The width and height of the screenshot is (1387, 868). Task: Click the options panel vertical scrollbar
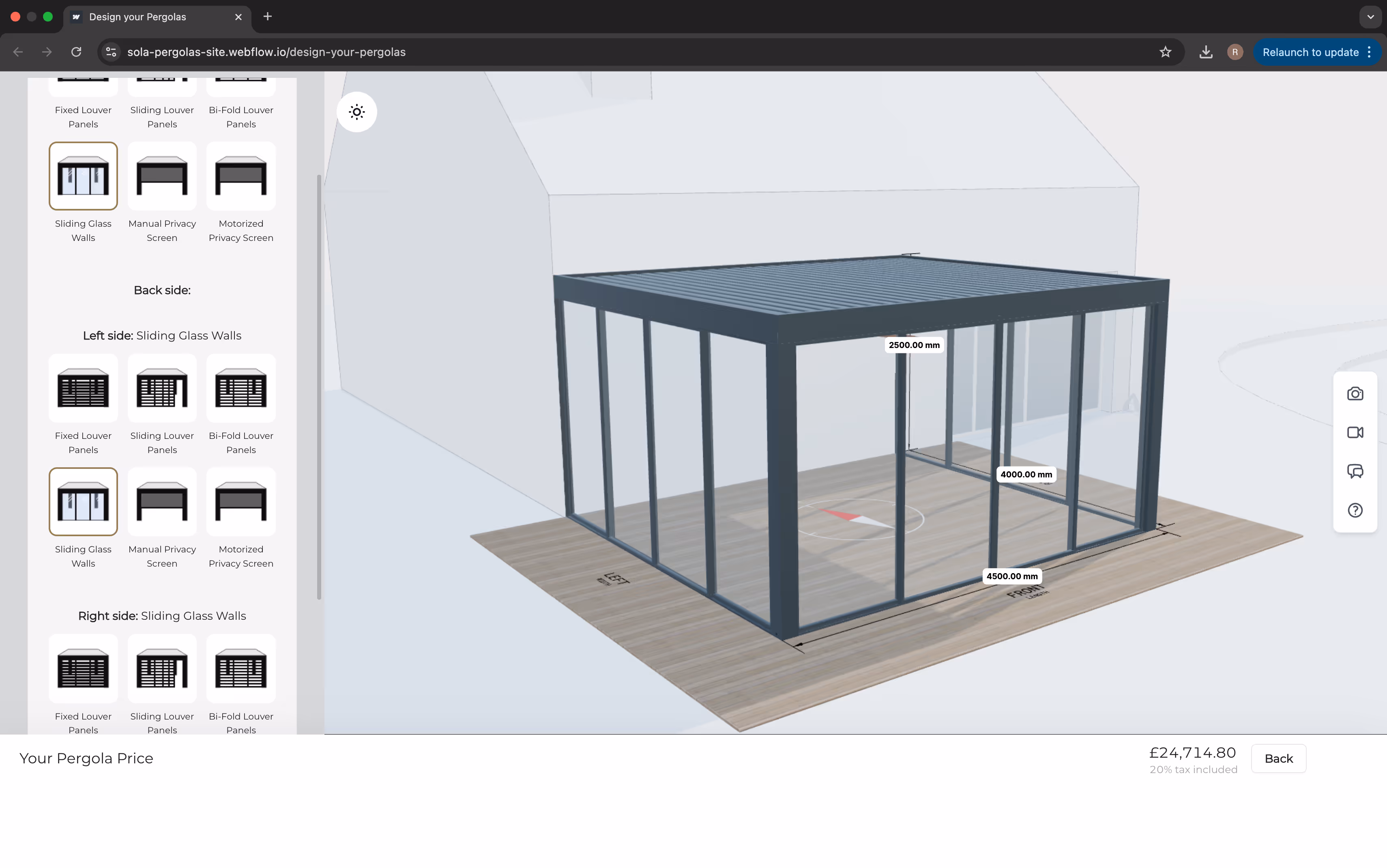tap(319, 387)
